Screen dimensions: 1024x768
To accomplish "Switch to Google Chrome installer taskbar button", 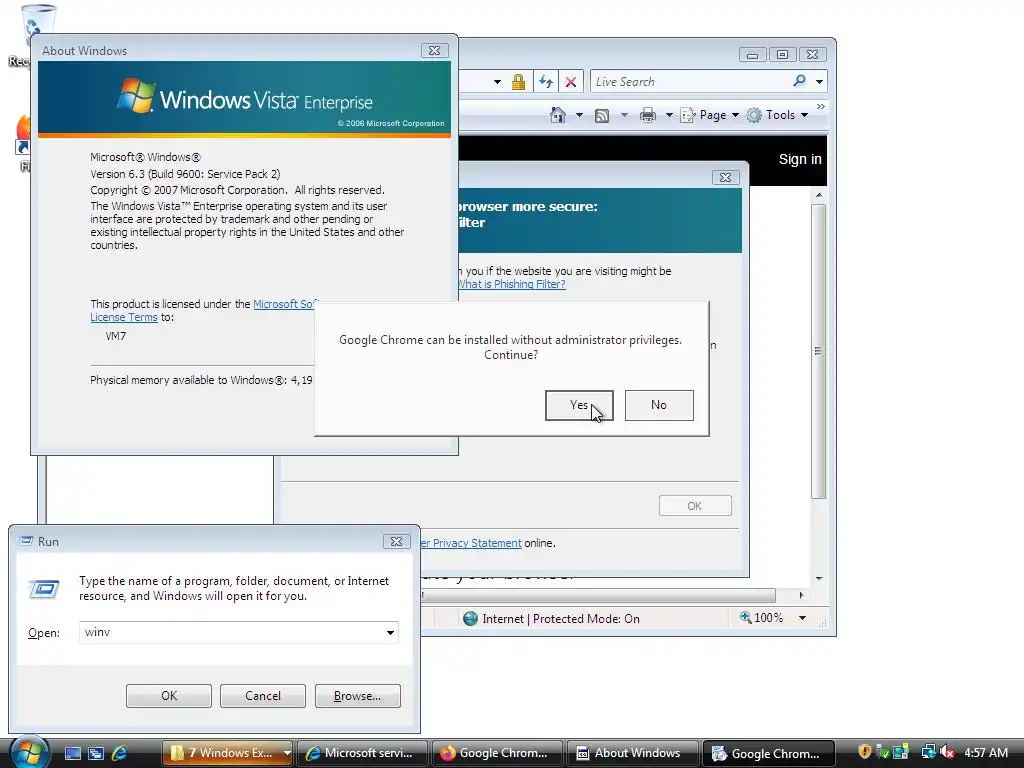I will click(x=768, y=753).
